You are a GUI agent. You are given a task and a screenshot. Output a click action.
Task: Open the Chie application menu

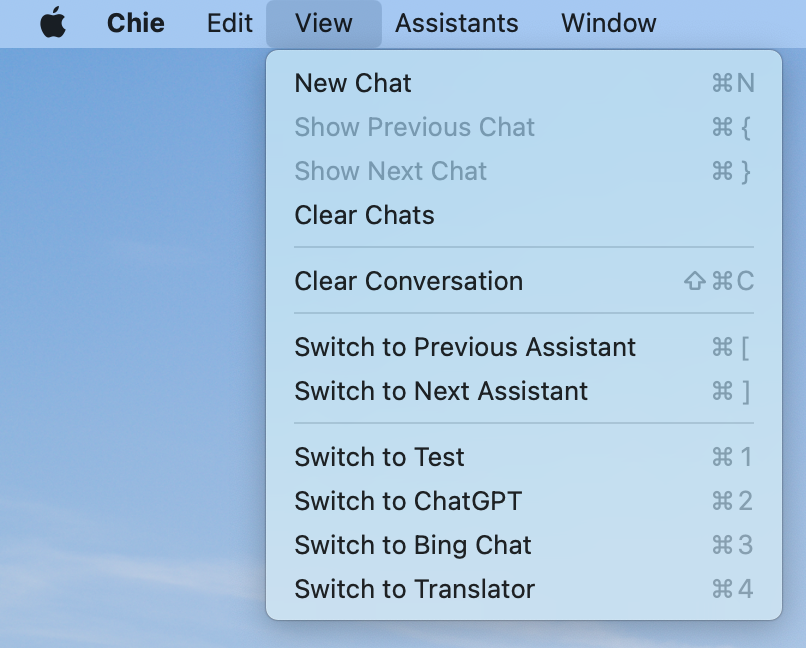[x=136, y=23]
